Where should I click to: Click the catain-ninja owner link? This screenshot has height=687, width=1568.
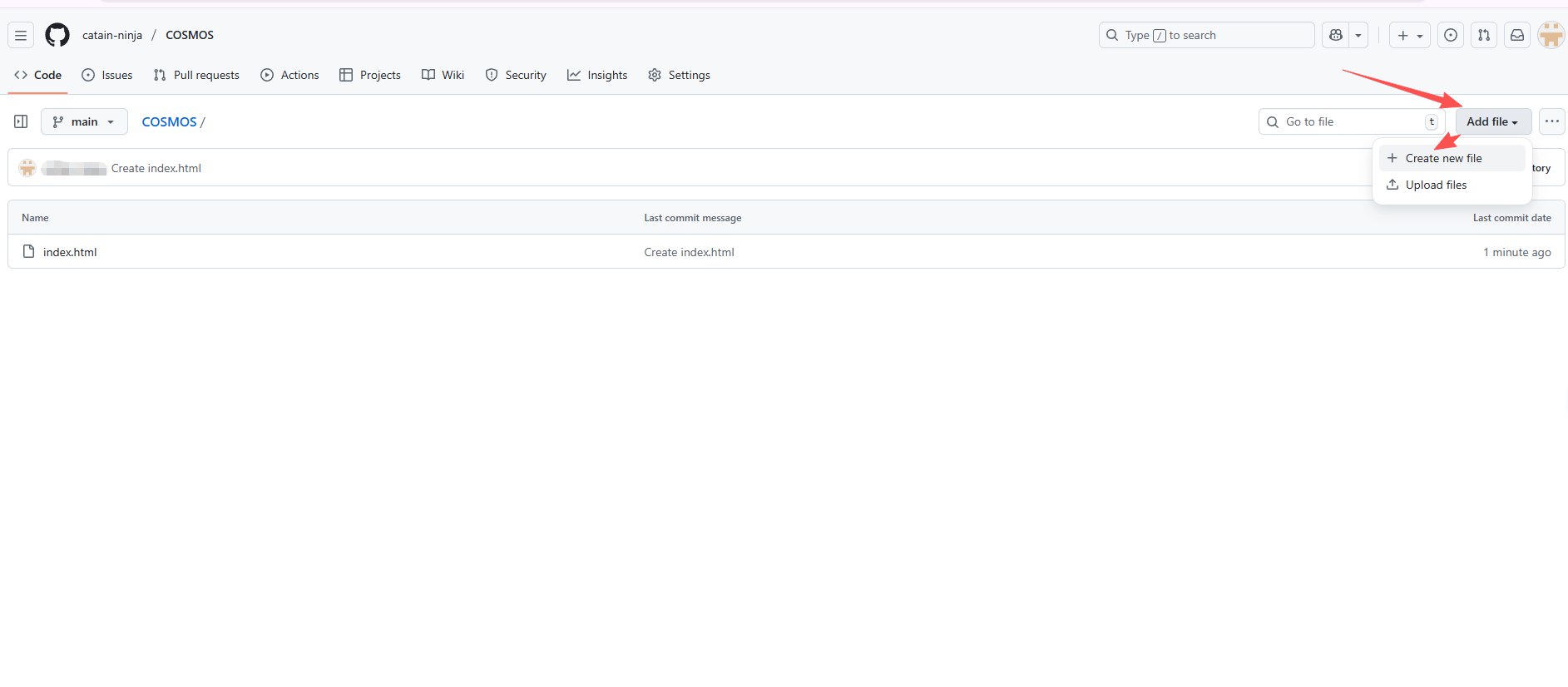112,35
